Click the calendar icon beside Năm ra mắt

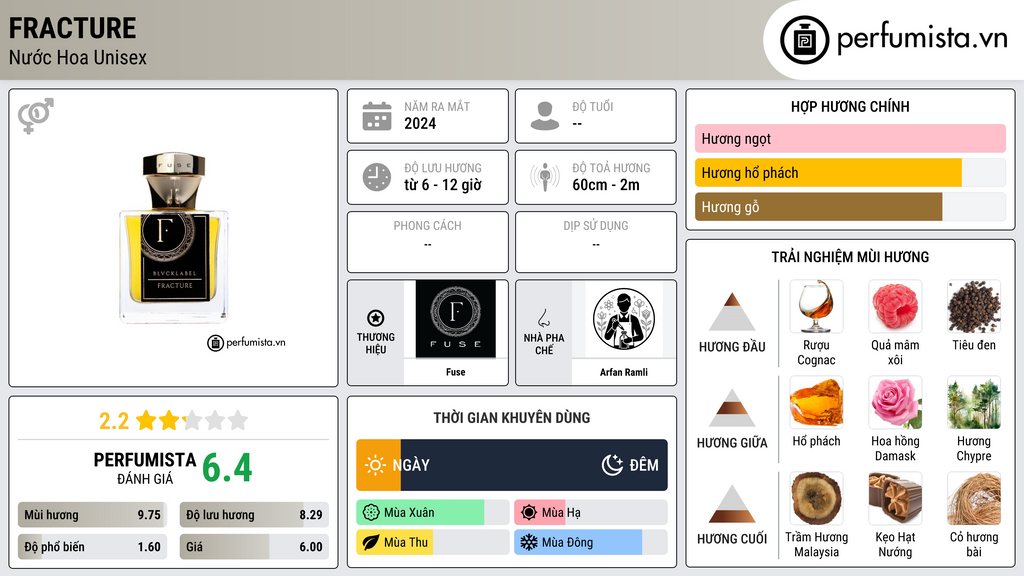click(377, 116)
